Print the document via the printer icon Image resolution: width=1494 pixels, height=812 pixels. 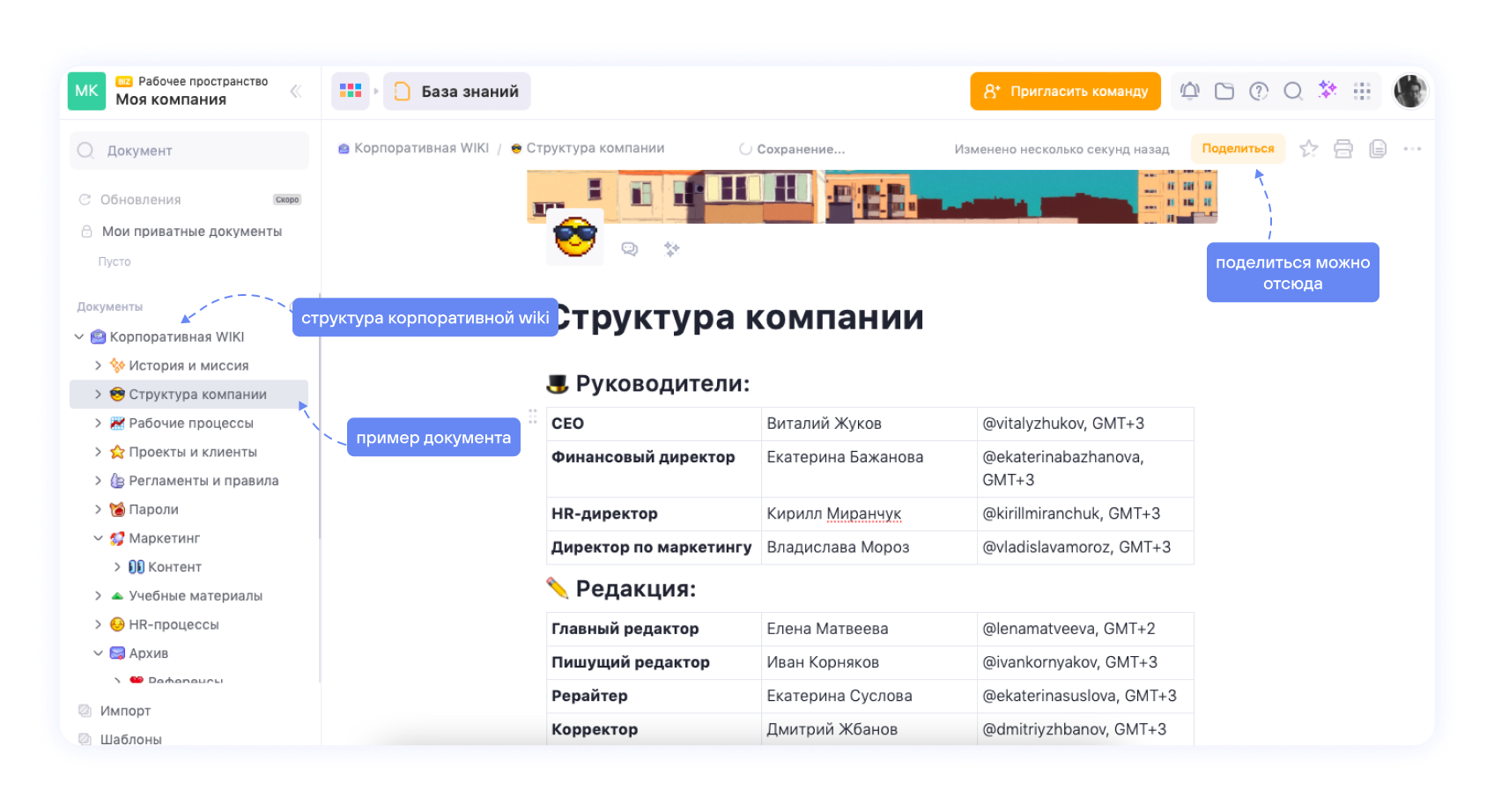point(1342,149)
